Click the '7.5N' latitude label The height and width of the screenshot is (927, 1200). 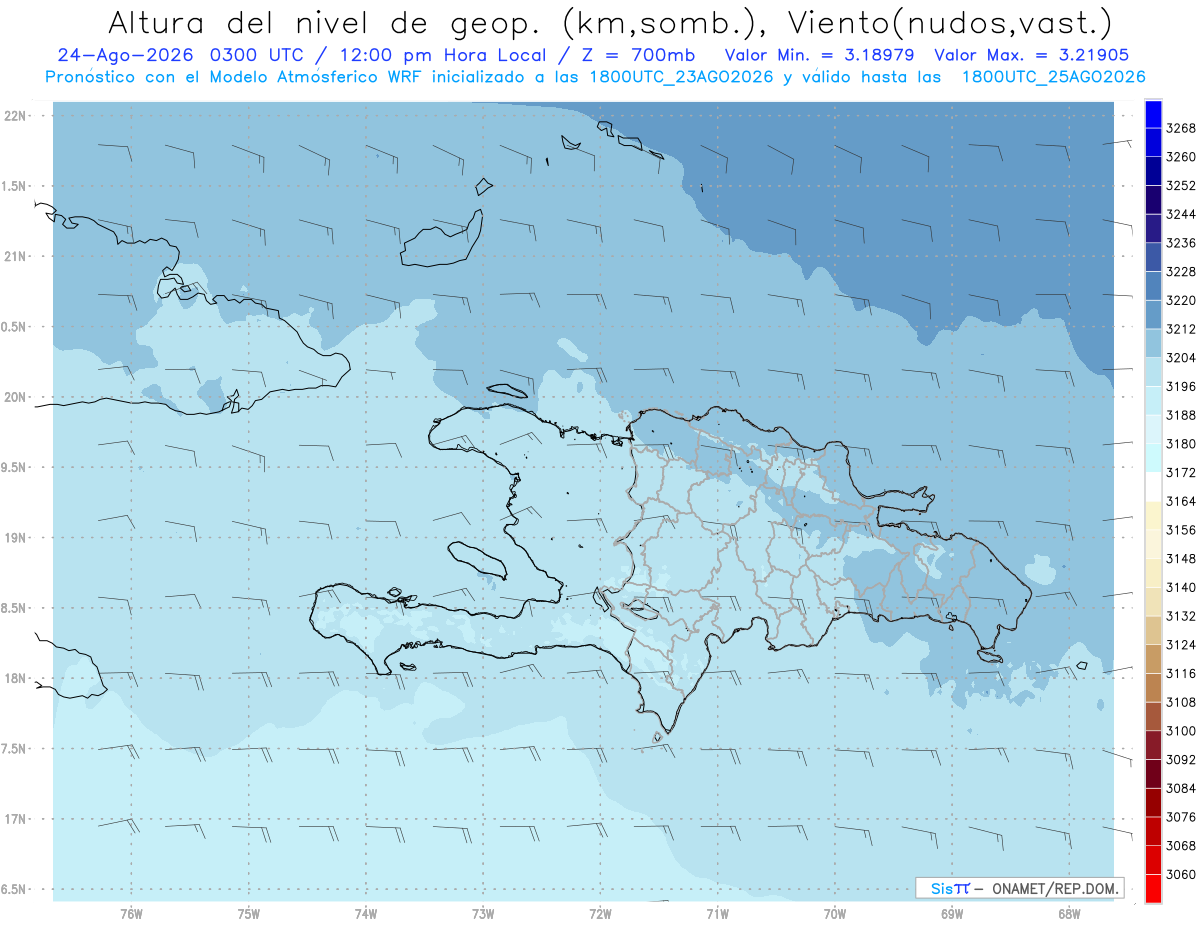(14, 748)
